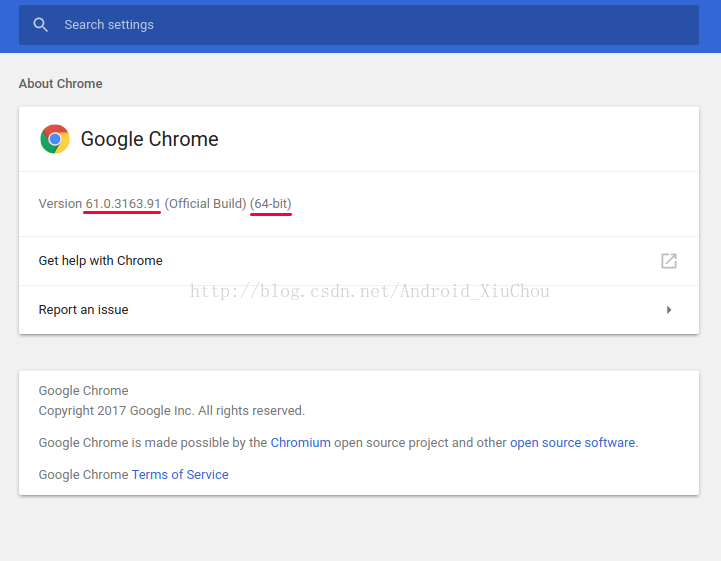Expand the Report an issue arrow
This screenshot has height=561, width=721.
click(x=669, y=310)
